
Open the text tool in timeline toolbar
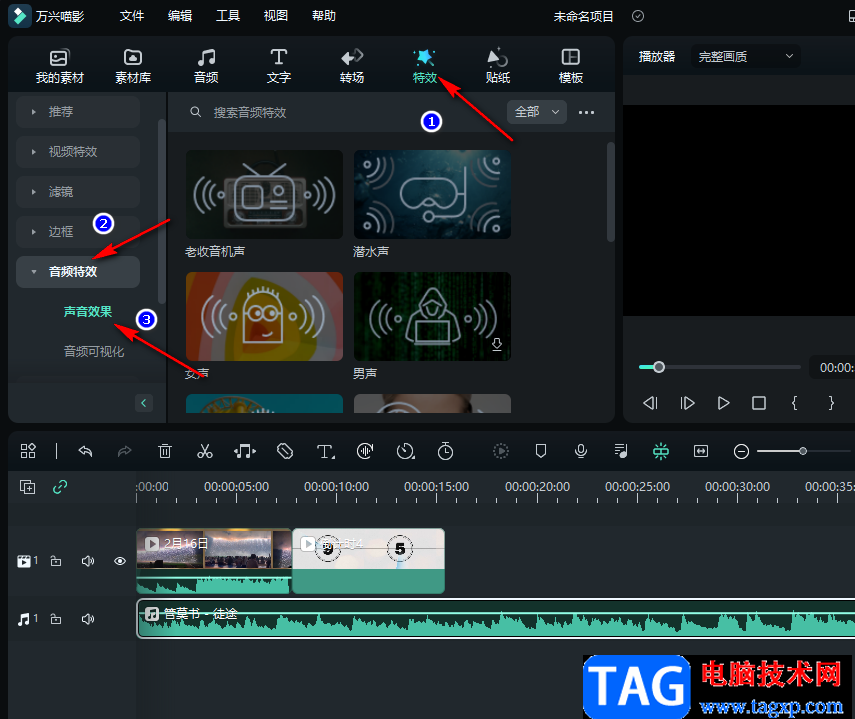coord(325,452)
